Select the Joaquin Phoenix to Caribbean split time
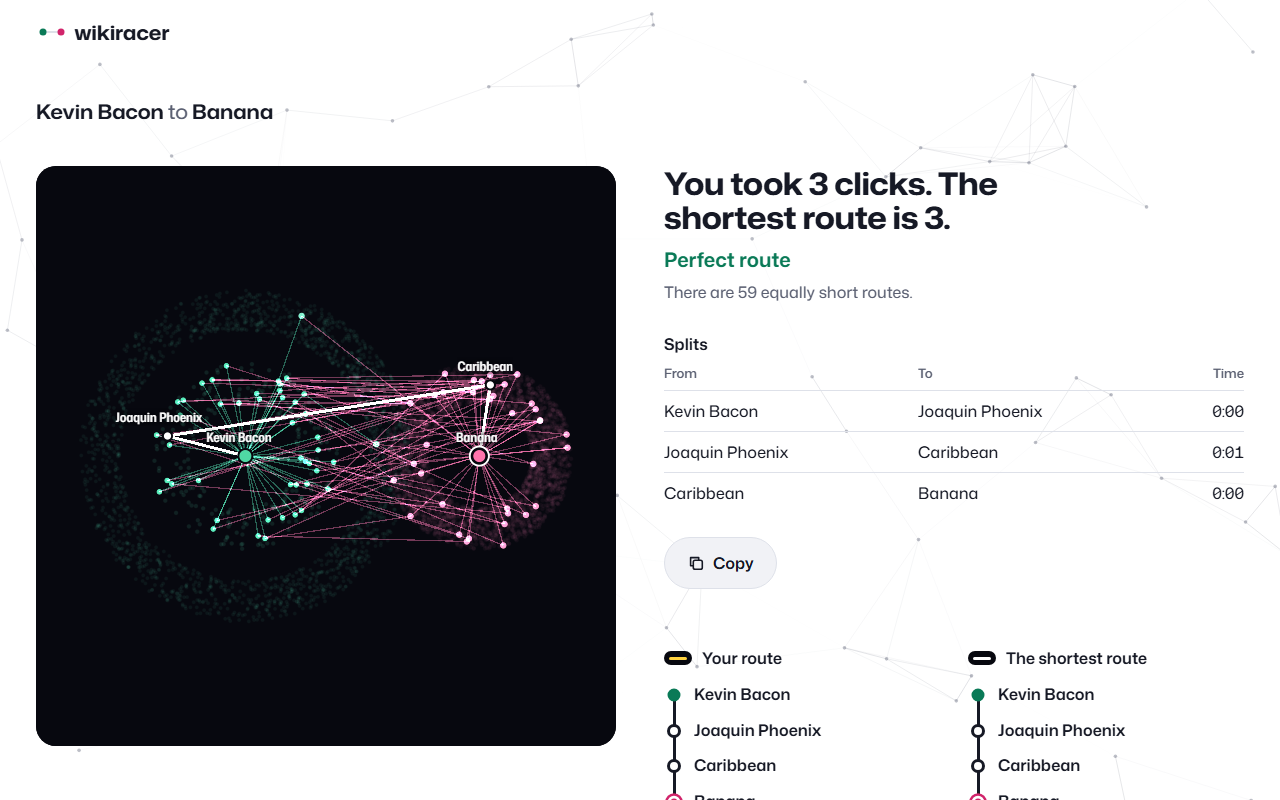This screenshot has width=1280, height=800. tap(1228, 452)
